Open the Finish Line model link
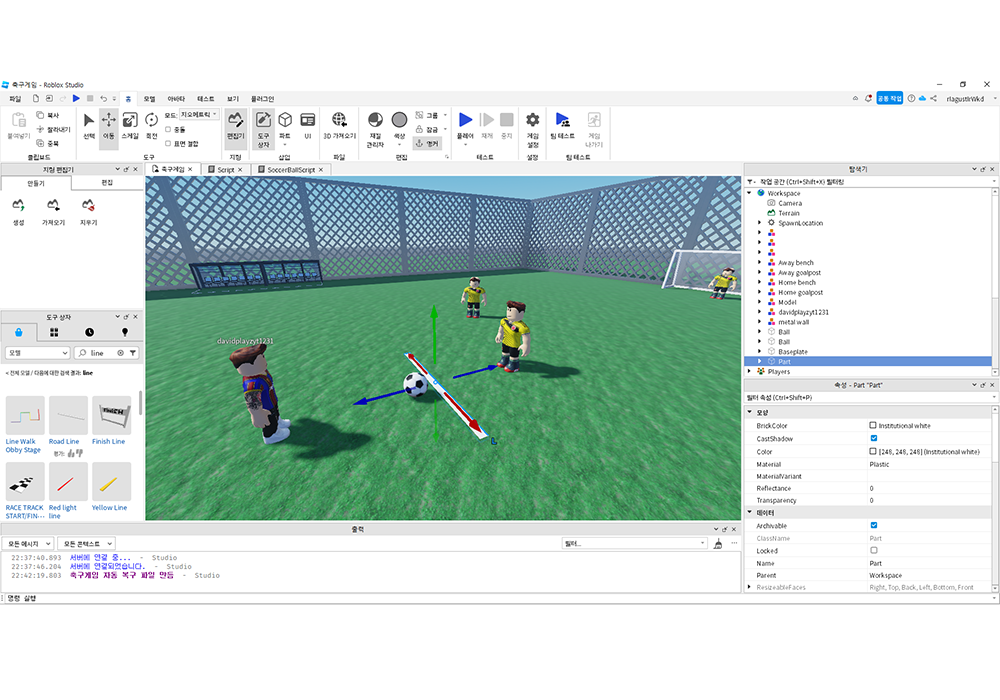The height and width of the screenshot is (700, 1000). point(108,441)
